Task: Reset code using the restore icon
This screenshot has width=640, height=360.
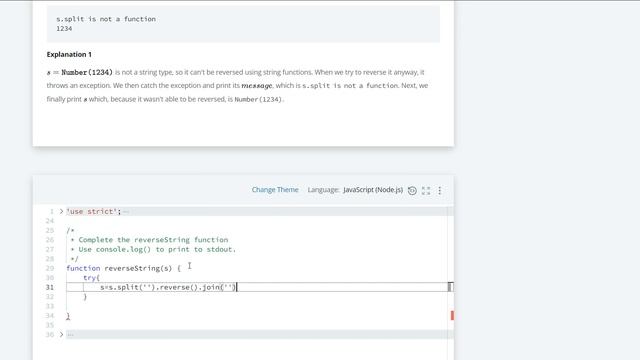Action: click(x=412, y=190)
